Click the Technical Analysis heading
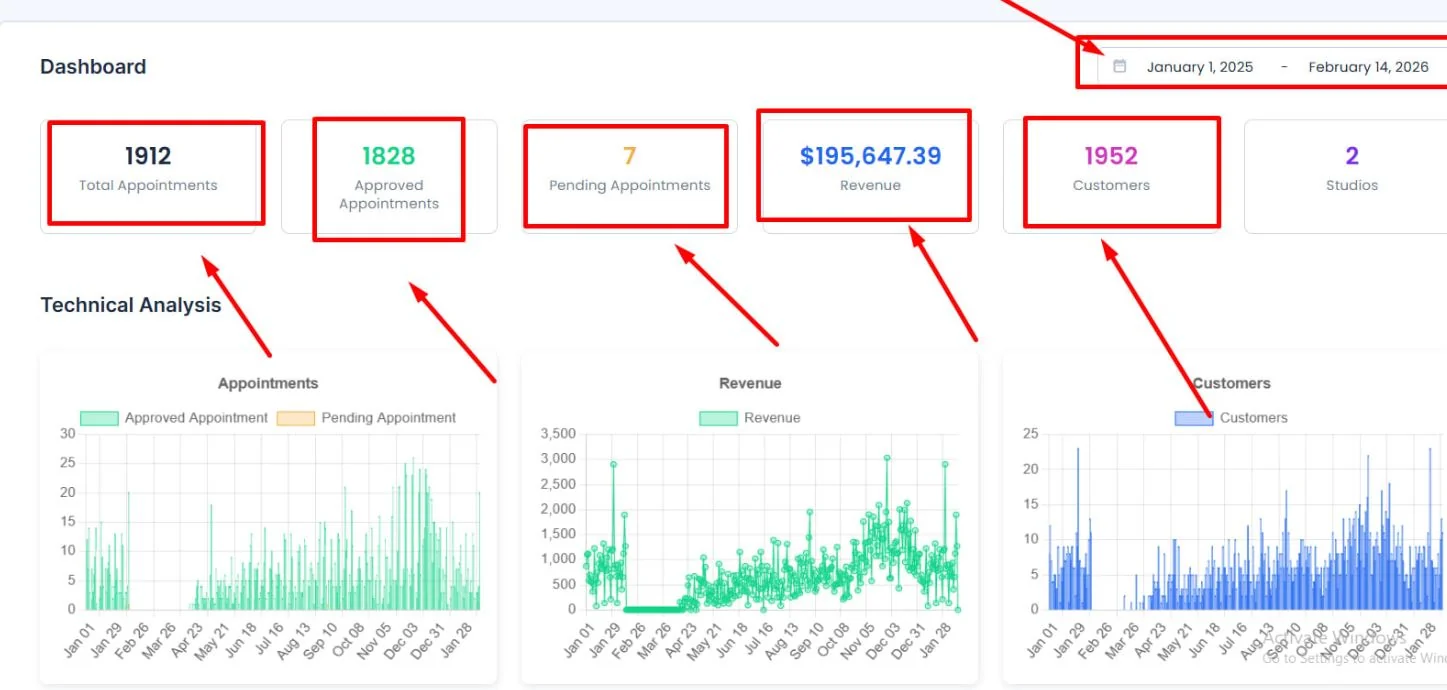1447x690 pixels. 131,305
